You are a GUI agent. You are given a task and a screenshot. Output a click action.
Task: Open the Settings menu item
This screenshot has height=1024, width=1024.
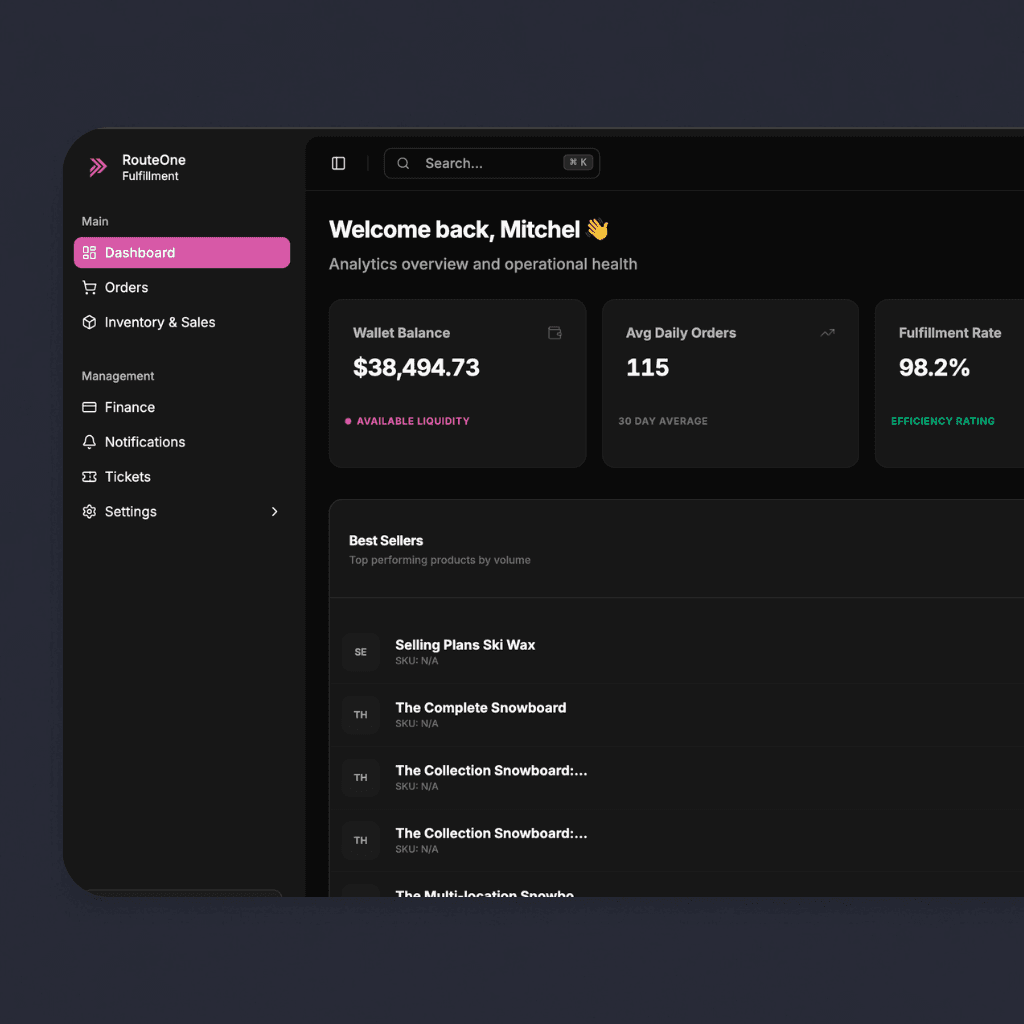coord(131,512)
